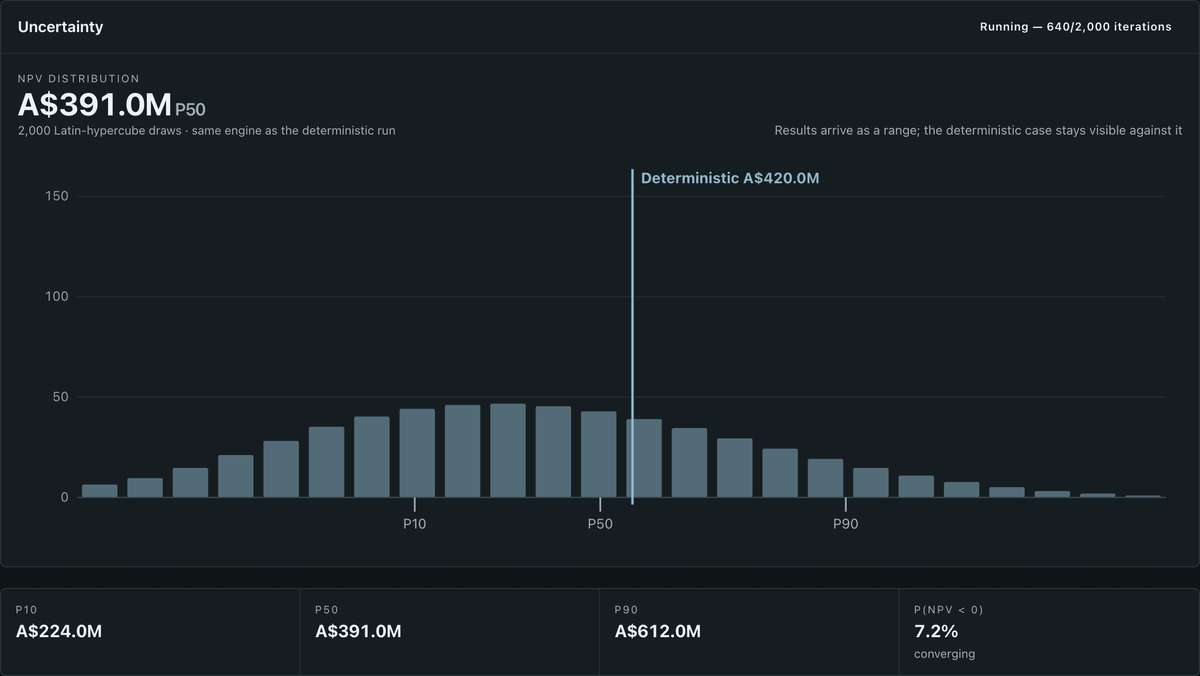Click the 'Results arrive as a range' note
Image resolution: width=1200 pixels, height=676 pixels.
pos(978,131)
